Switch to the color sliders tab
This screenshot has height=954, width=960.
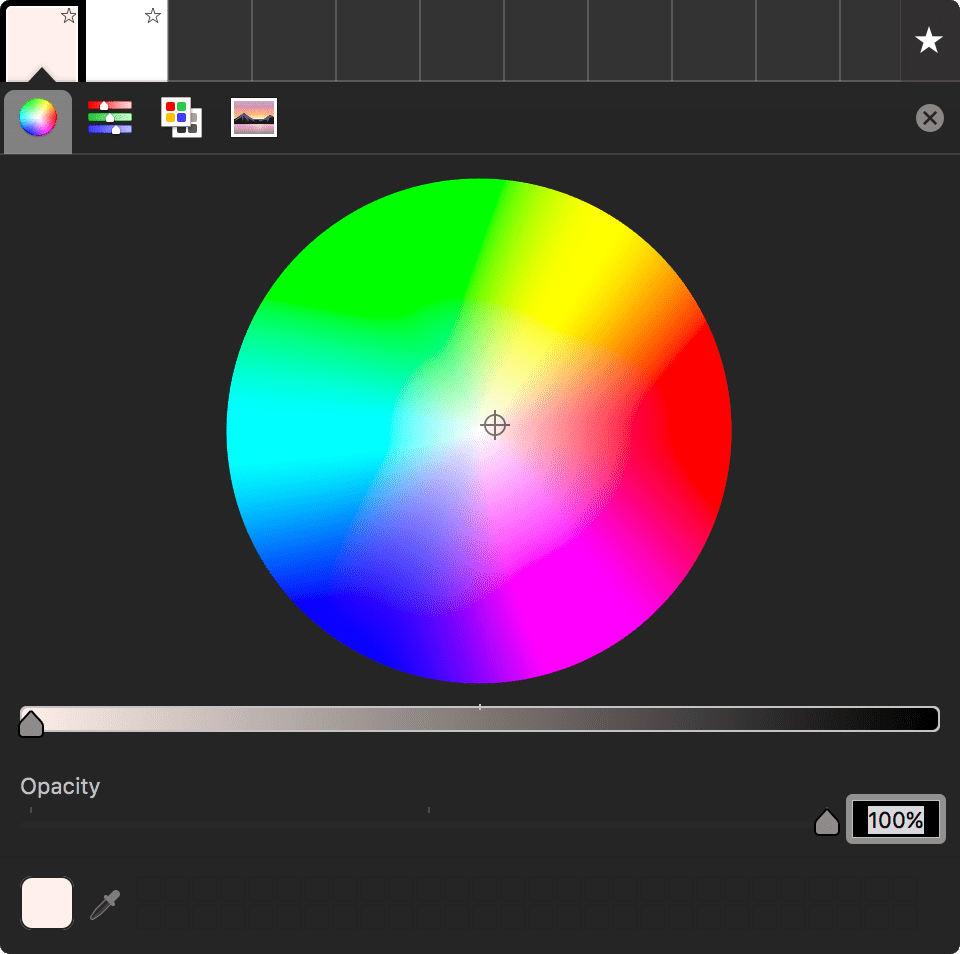[x=110, y=117]
